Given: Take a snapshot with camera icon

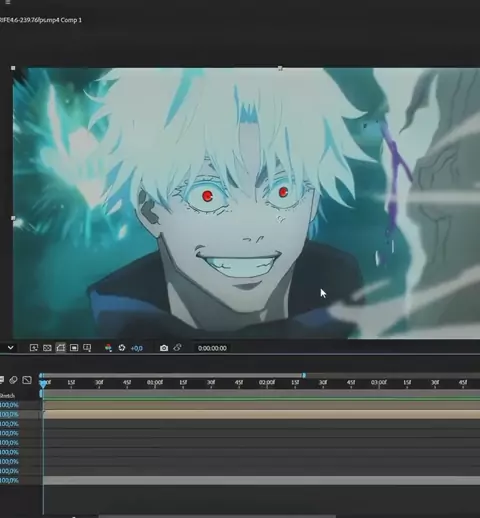Looking at the screenshot, I should 164,348.
